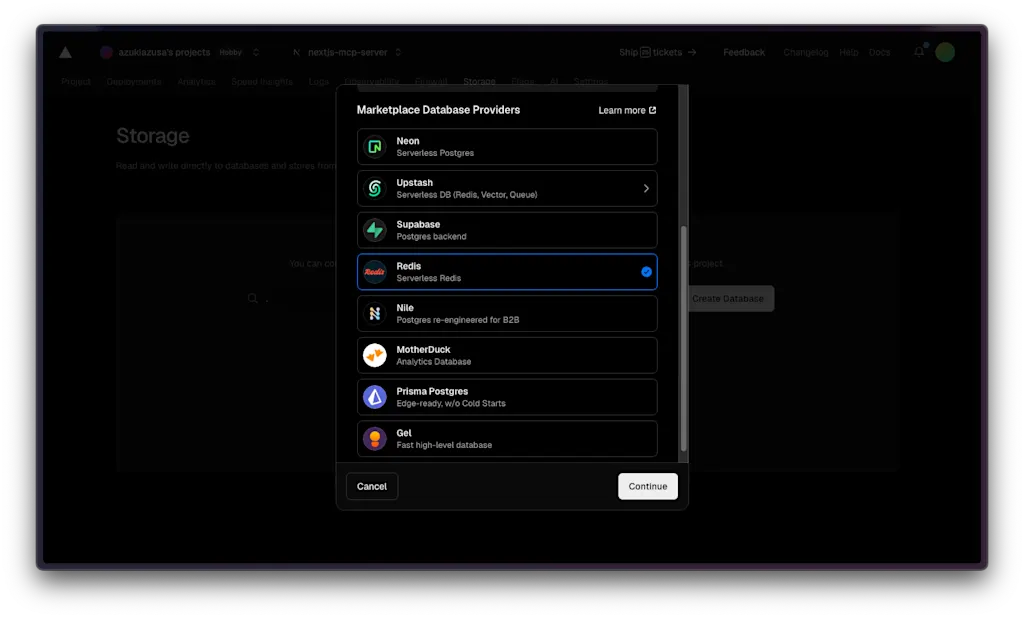This screenshot has height=618, width=1024.
Task: Open the Speed Insights tab
Action: [x=262, y=82]
